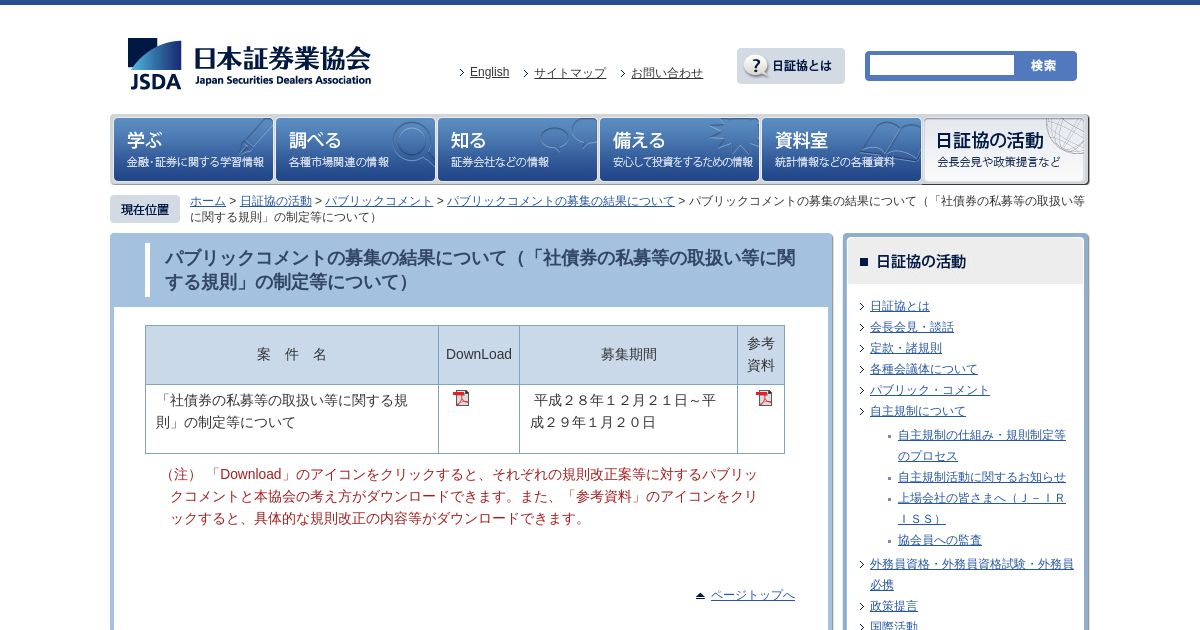
Task: Click the red （注） note text
Action: pos(460,496)
